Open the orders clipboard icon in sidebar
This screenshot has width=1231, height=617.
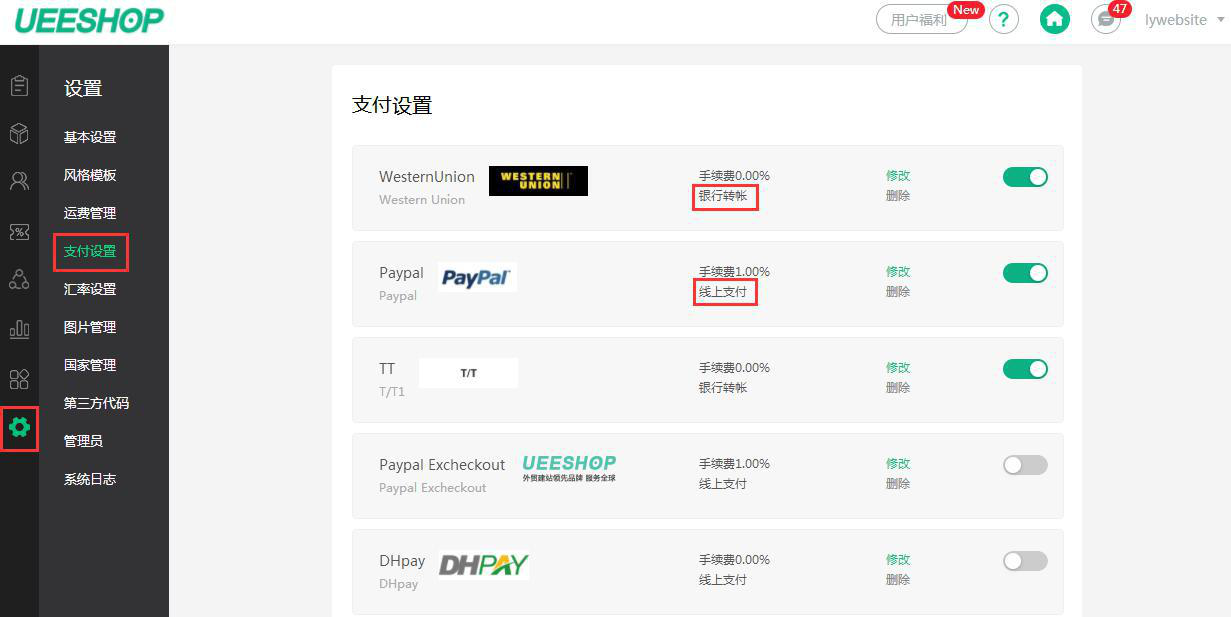[19, 85]
